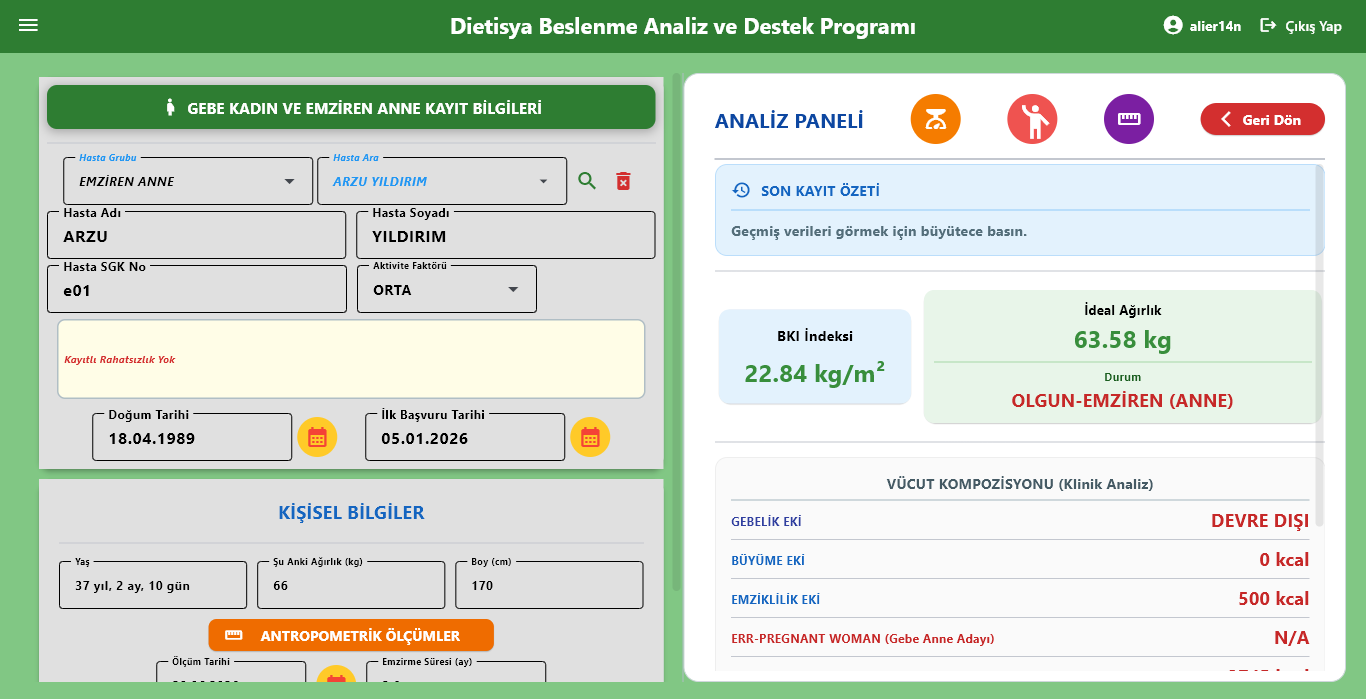Click the analysis panel vertical scrollbar
This screenshot has height=699, width=1366.
(x=1319, y=345)
